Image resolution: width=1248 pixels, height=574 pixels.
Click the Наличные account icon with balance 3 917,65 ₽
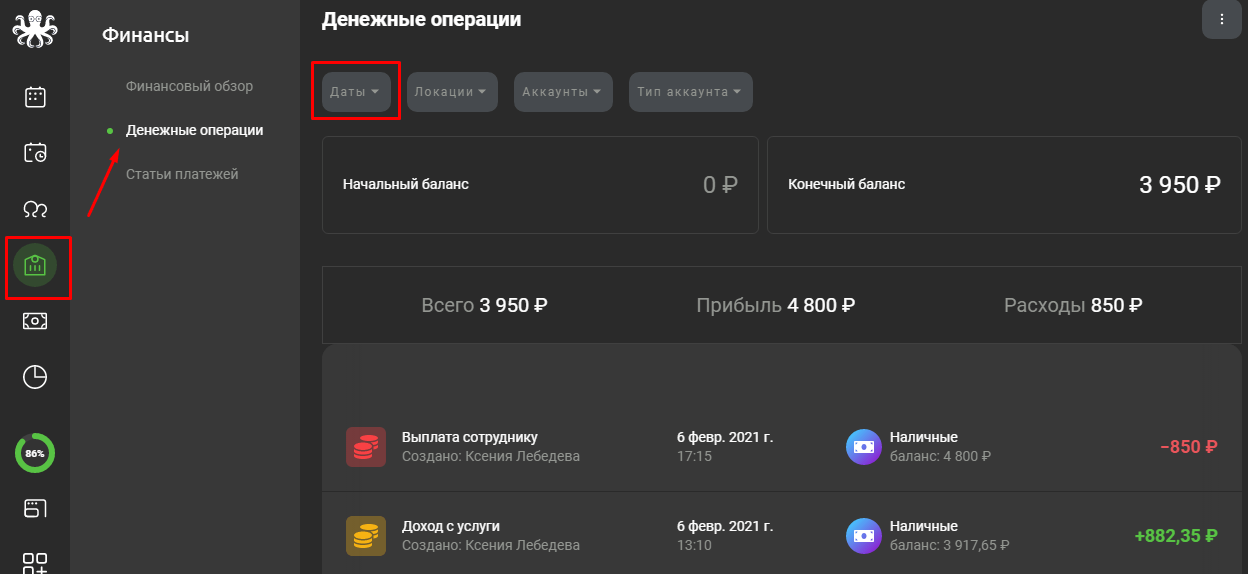click(863, 535)
